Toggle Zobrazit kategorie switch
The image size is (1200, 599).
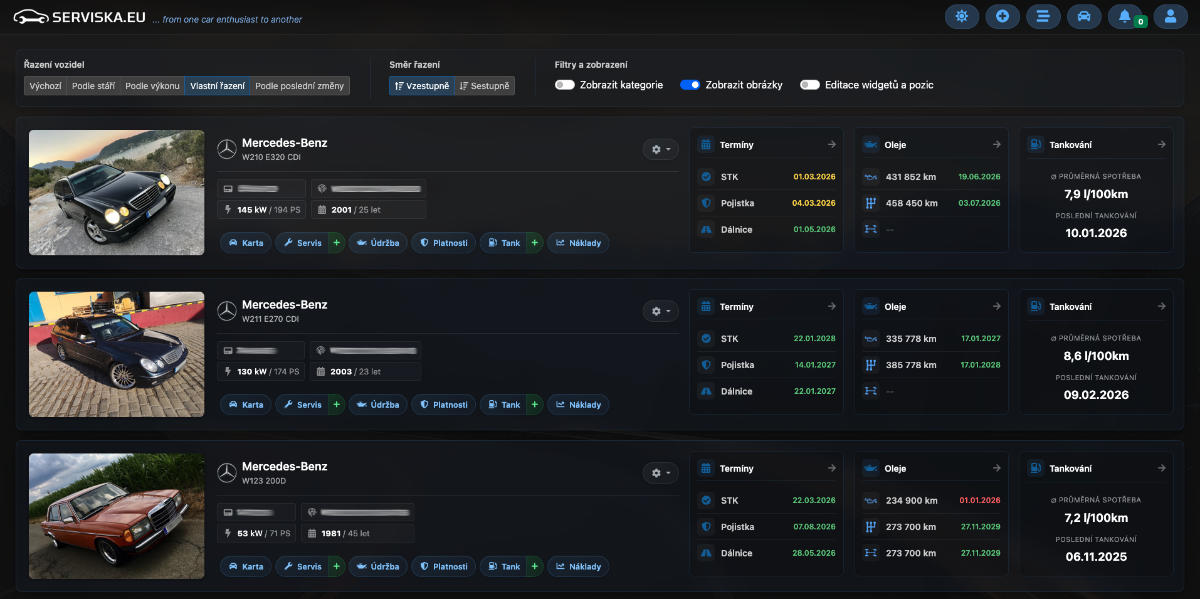(565, 85)
